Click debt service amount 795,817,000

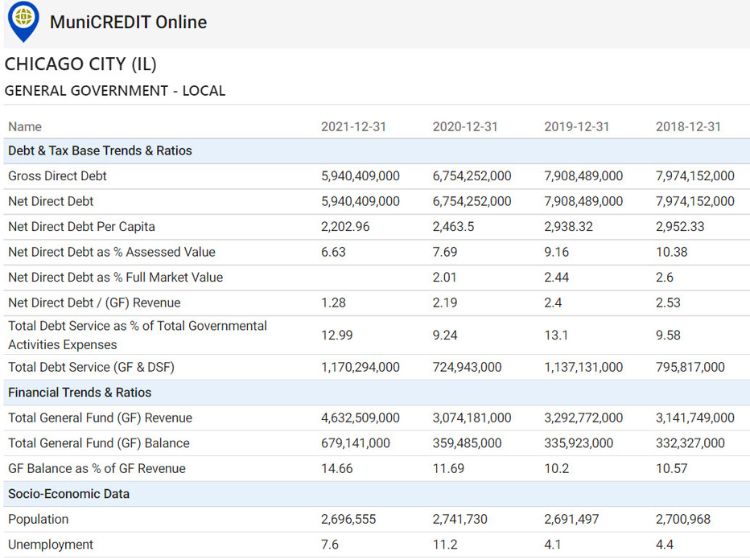pyautogui.click(x=690, y=367)
